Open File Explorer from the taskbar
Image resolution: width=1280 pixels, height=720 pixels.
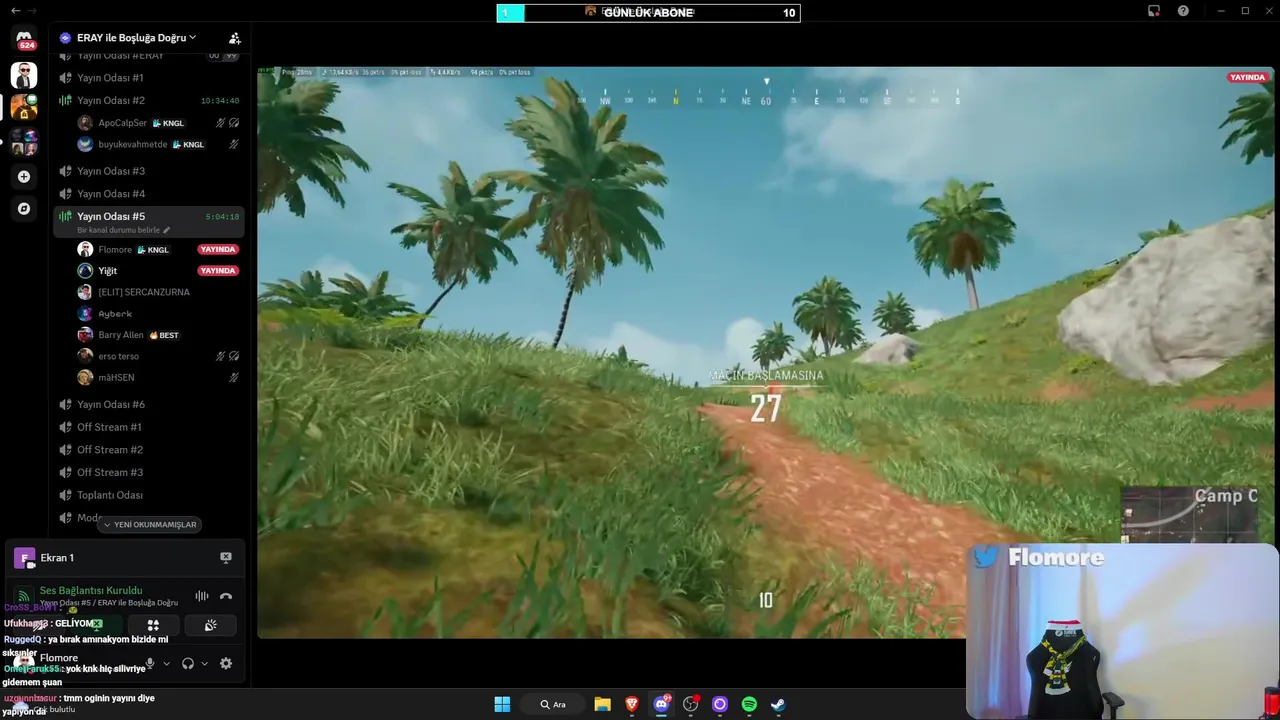(602, 704)
